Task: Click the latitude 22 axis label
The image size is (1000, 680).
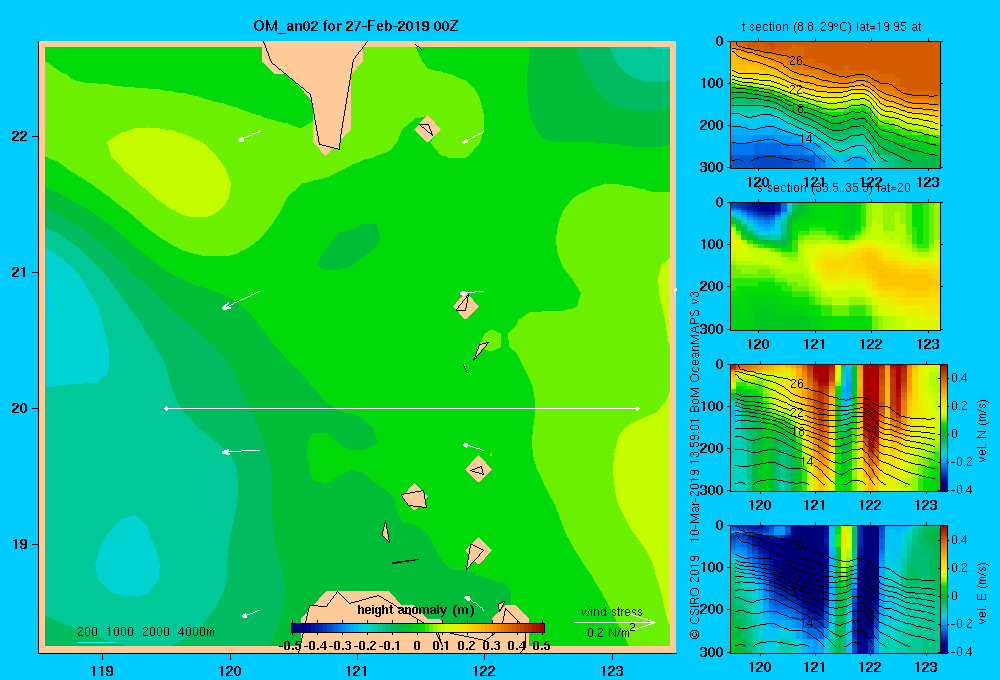Action: click(20, 136)
